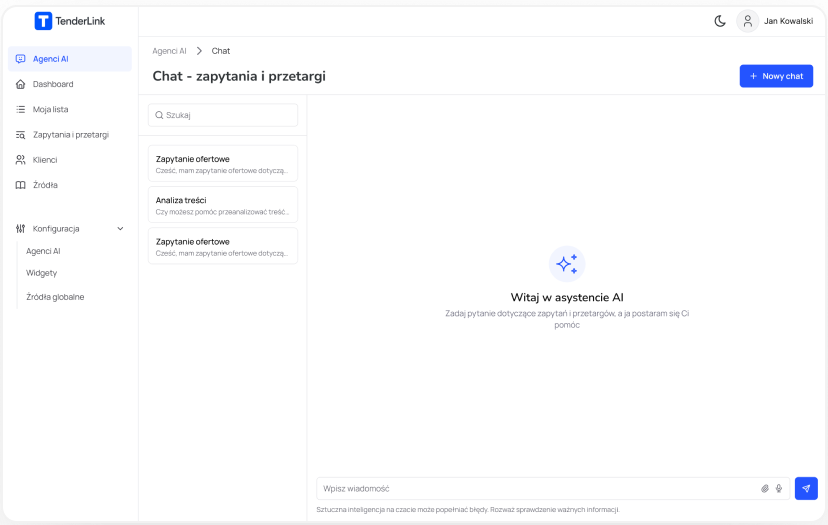Click the Dashboard home icon
The height and width of the screenshot is (525, 828).
pyautogui.click(x=21, y=84)
